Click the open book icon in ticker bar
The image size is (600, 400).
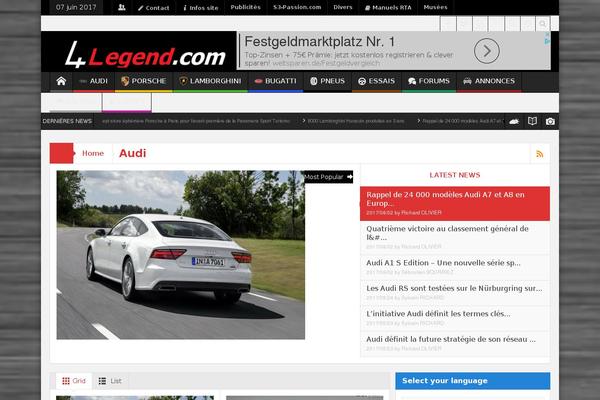point(532,121)
